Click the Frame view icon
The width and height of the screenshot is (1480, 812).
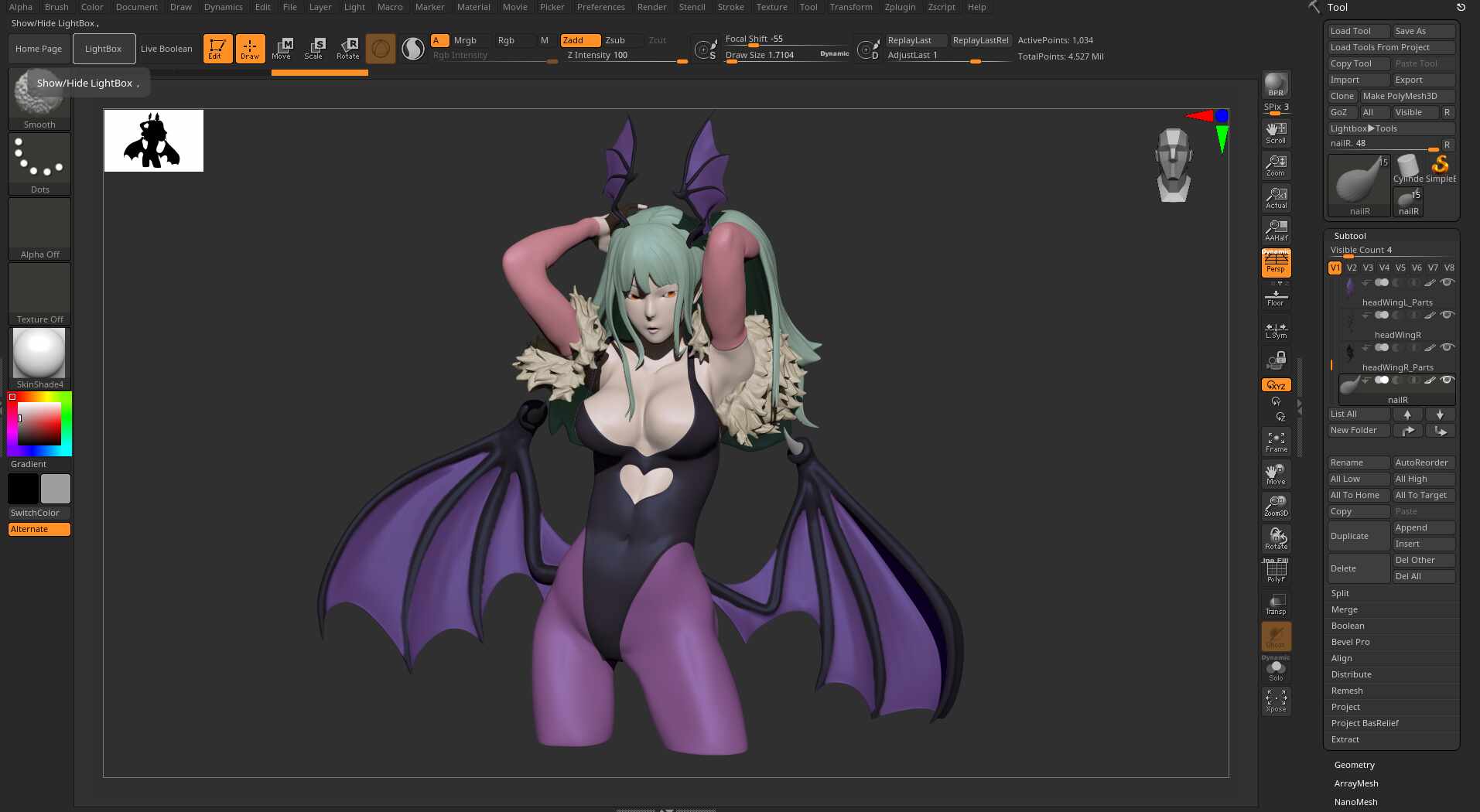1276,442
